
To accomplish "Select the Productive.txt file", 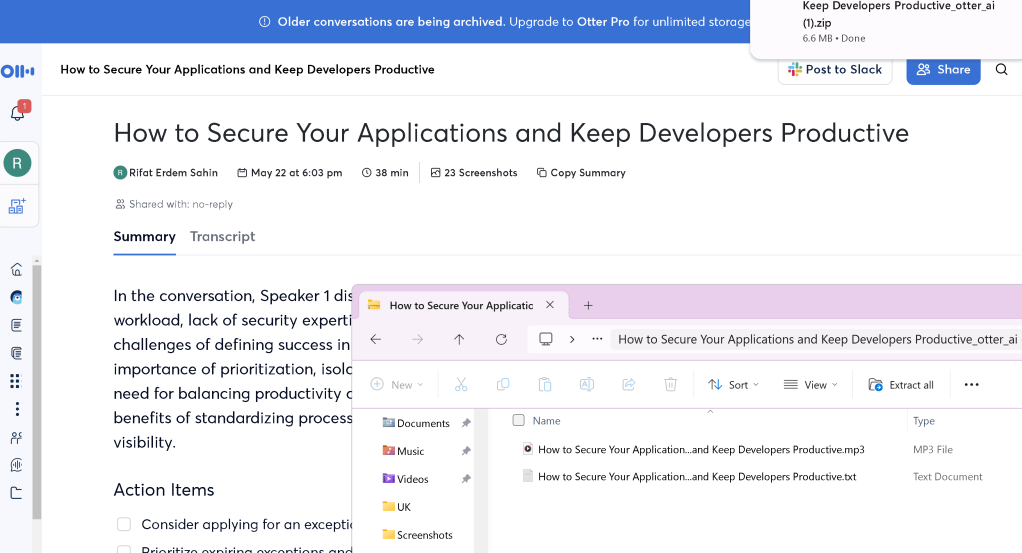I will [x=697, y=477].
